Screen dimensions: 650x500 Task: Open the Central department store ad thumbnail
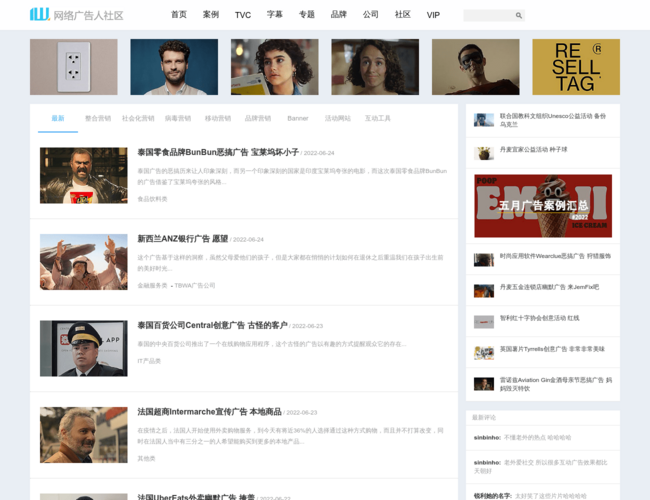(83, 348)
